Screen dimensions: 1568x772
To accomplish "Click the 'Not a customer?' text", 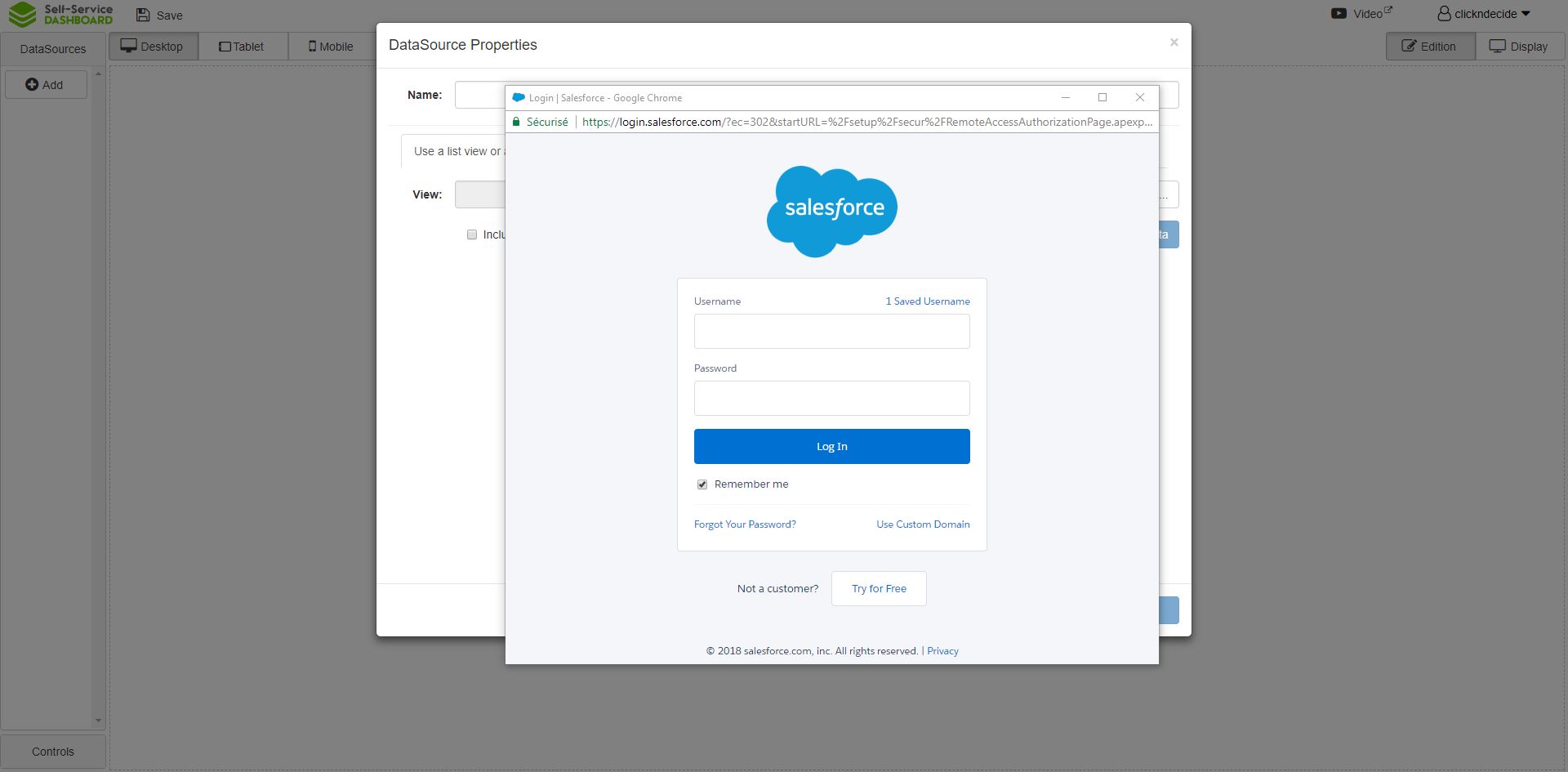I will pyautogui.click(x=777, y=589).
